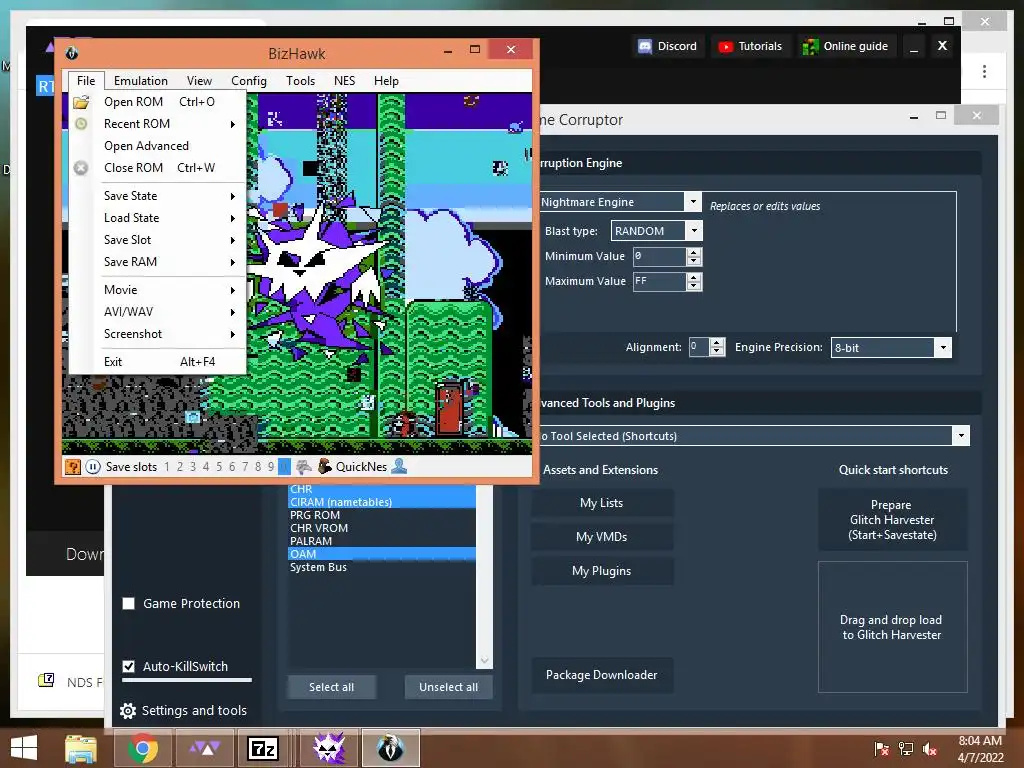Image resolution: width=1024 pixels, height=768 pixels.
Task: Click the question block icon in BizHawk status bar
Action: pos(72,466)
